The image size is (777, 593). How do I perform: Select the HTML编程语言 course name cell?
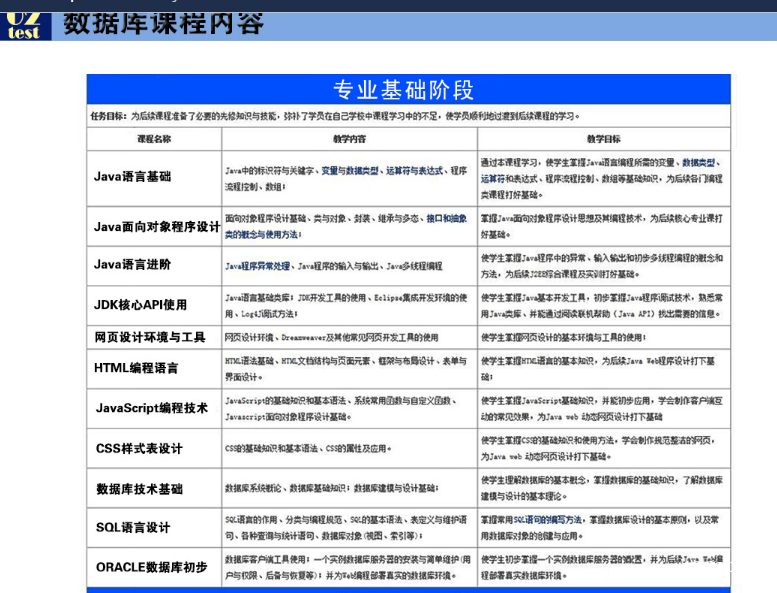154,369
